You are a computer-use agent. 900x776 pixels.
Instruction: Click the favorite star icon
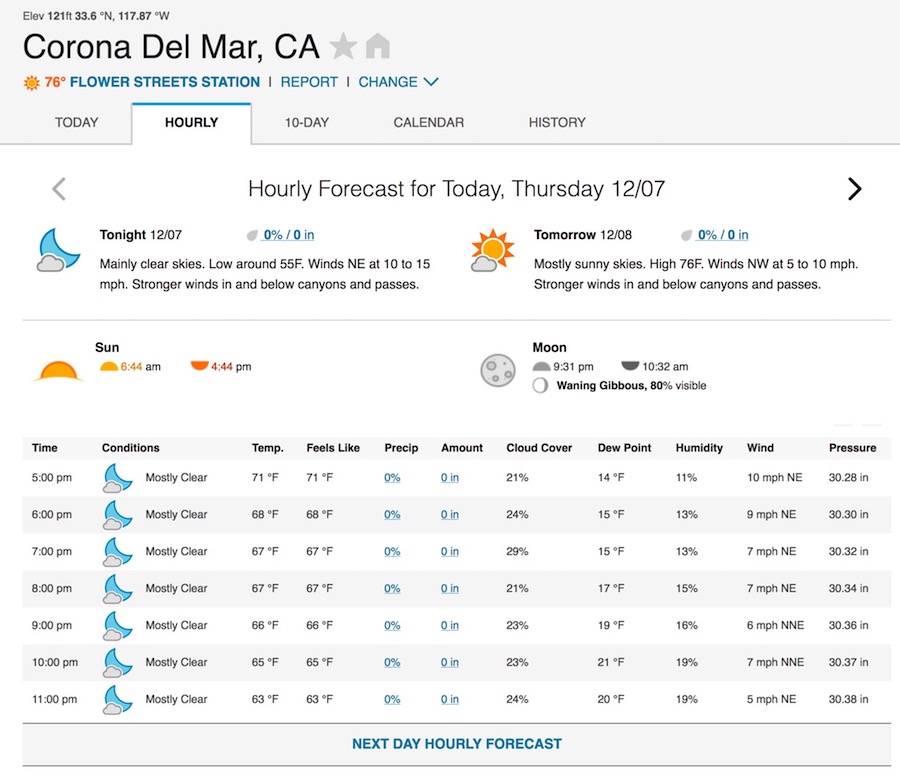point(343,46)
